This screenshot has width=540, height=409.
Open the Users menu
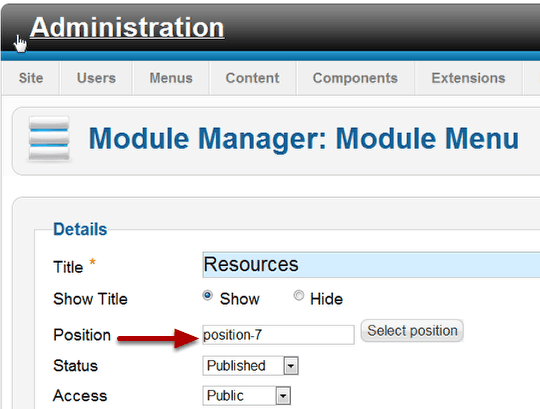96,78
